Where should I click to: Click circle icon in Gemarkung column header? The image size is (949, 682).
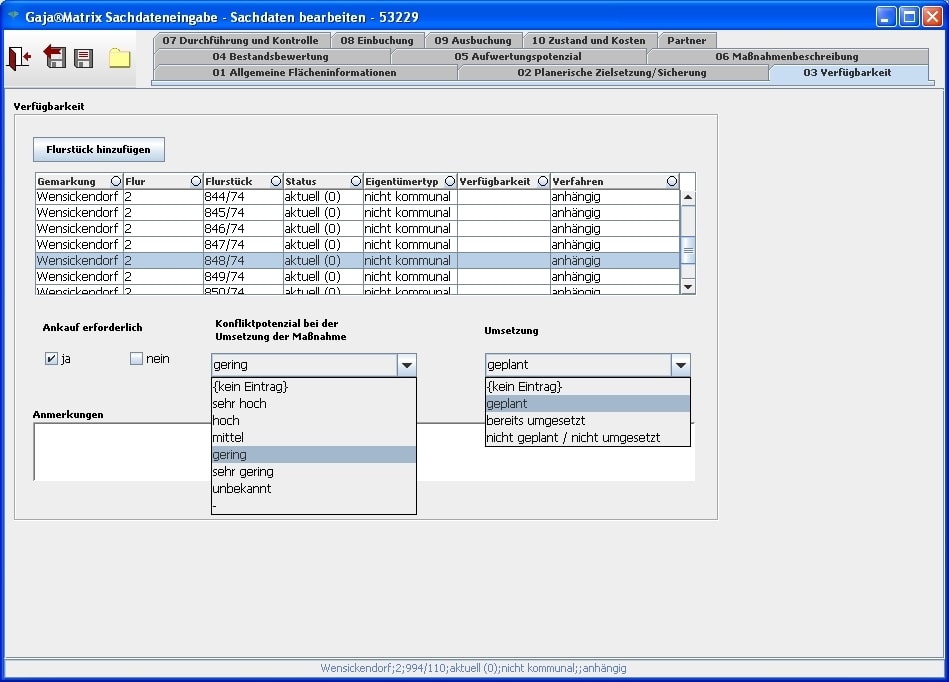(116, 181)
